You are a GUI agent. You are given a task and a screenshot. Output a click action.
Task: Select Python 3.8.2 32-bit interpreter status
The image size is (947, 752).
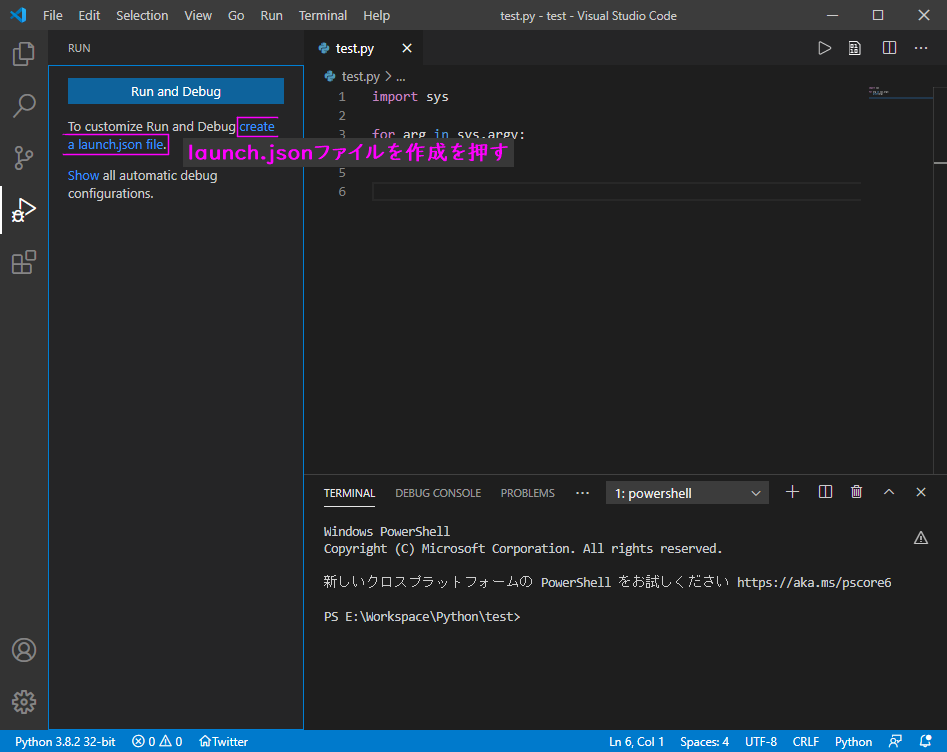(65, 742)
